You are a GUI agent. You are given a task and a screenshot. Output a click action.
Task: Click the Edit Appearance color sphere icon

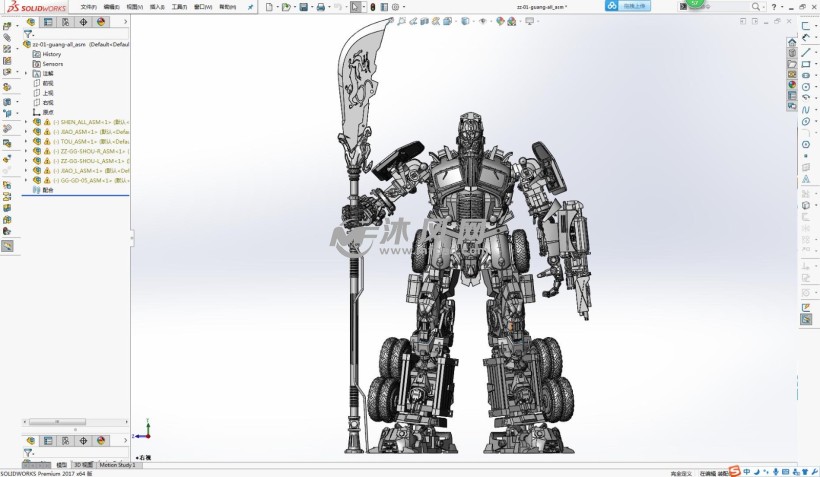tap(500, 21)
